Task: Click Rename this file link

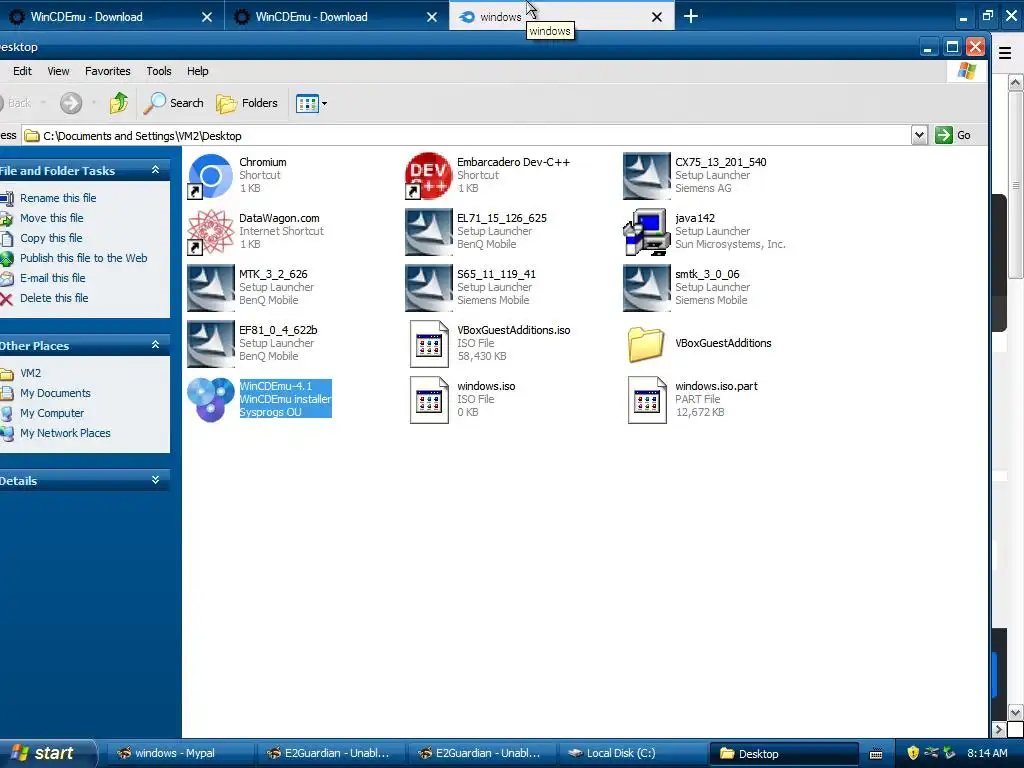Action: (x=58, y=198)
